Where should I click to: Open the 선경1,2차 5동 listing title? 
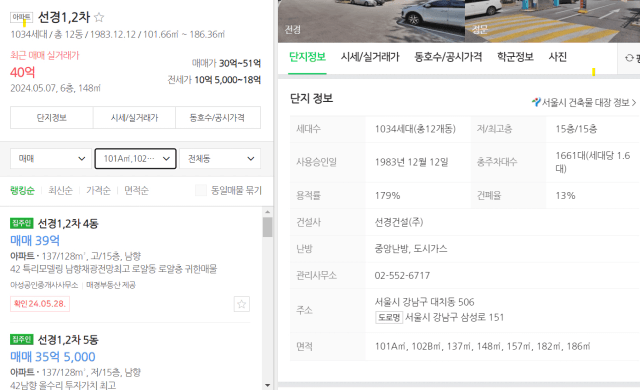click(68, 339)
